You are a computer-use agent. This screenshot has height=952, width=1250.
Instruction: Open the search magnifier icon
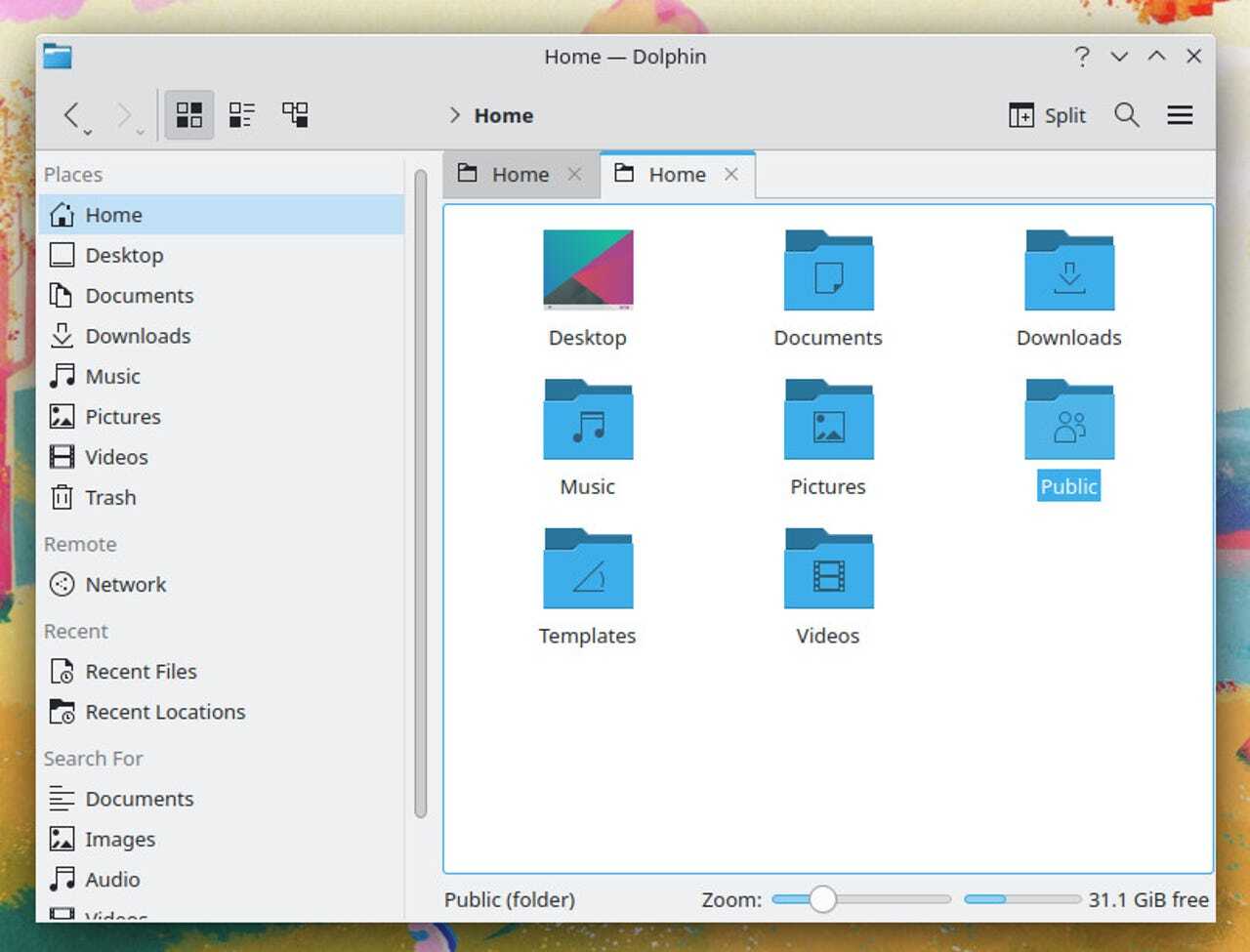click(1126, 115)
